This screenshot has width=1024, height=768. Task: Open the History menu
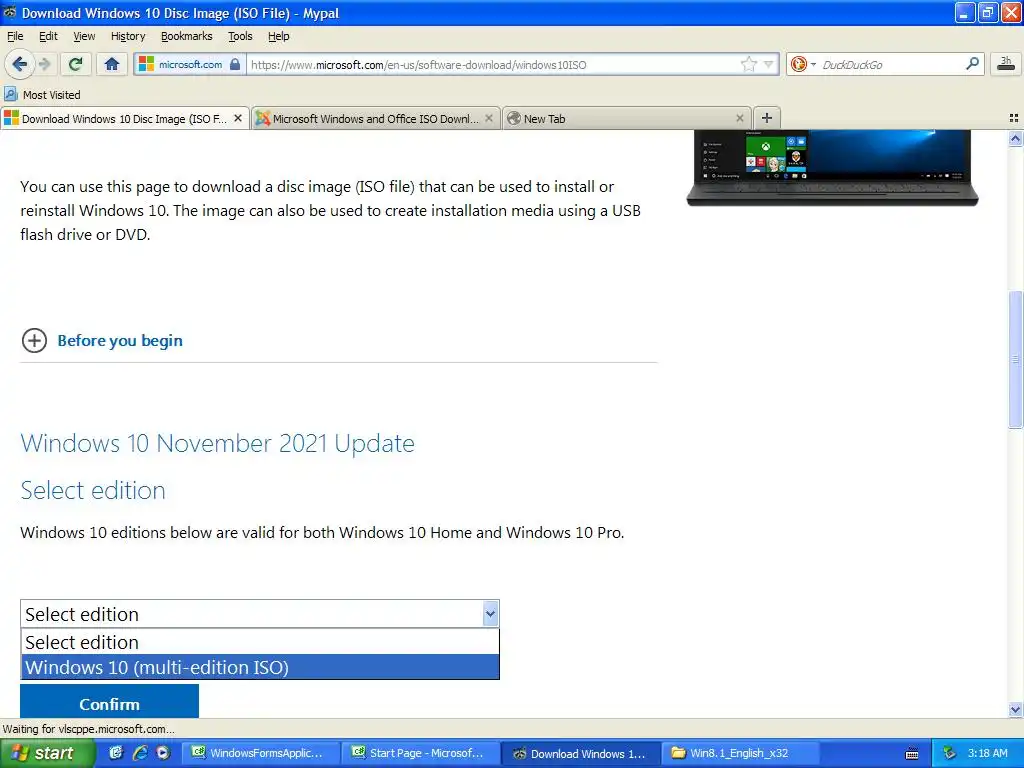coord(128,36)
